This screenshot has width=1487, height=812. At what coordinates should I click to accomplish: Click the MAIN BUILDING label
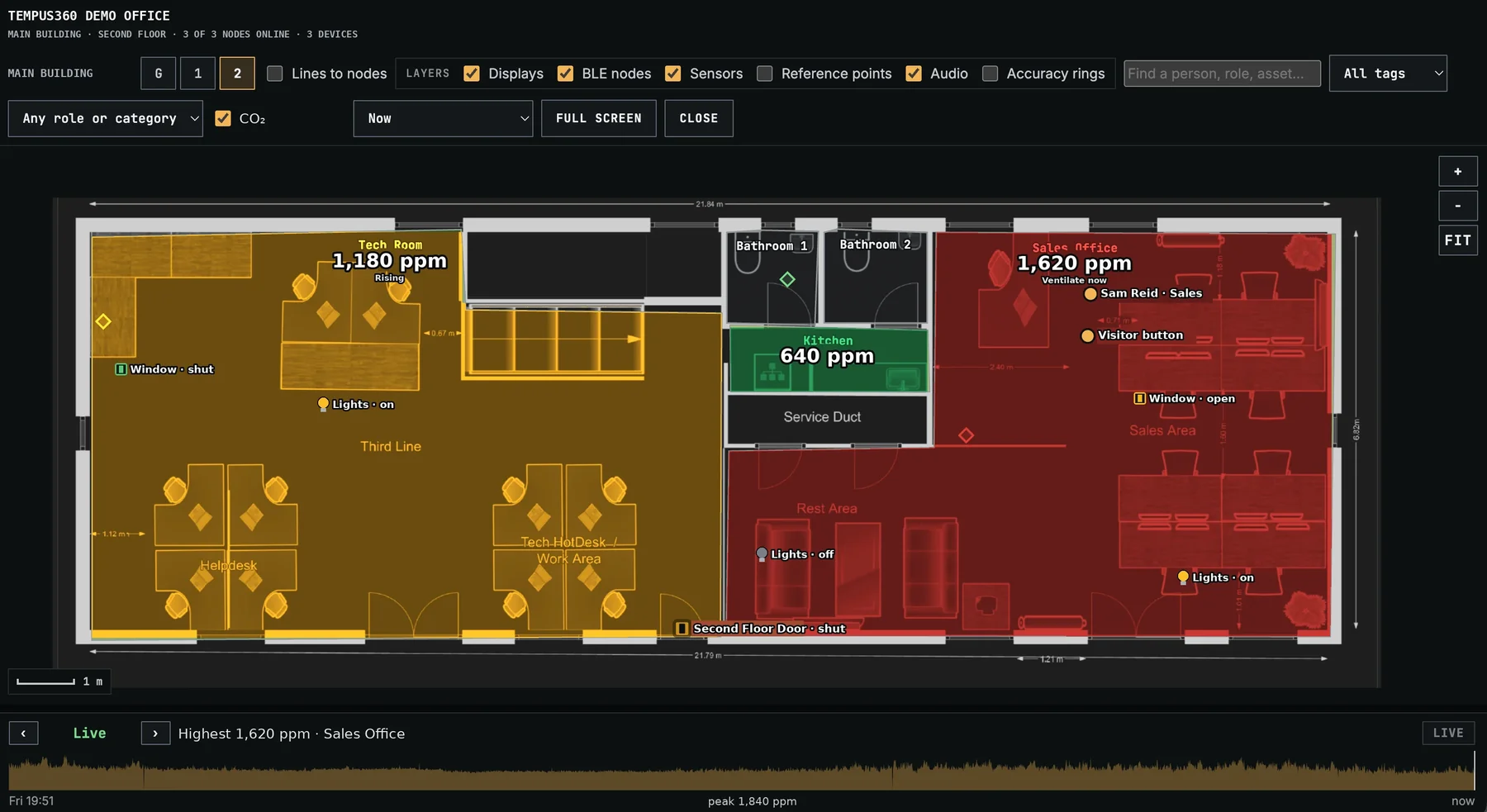pos(50,74)
